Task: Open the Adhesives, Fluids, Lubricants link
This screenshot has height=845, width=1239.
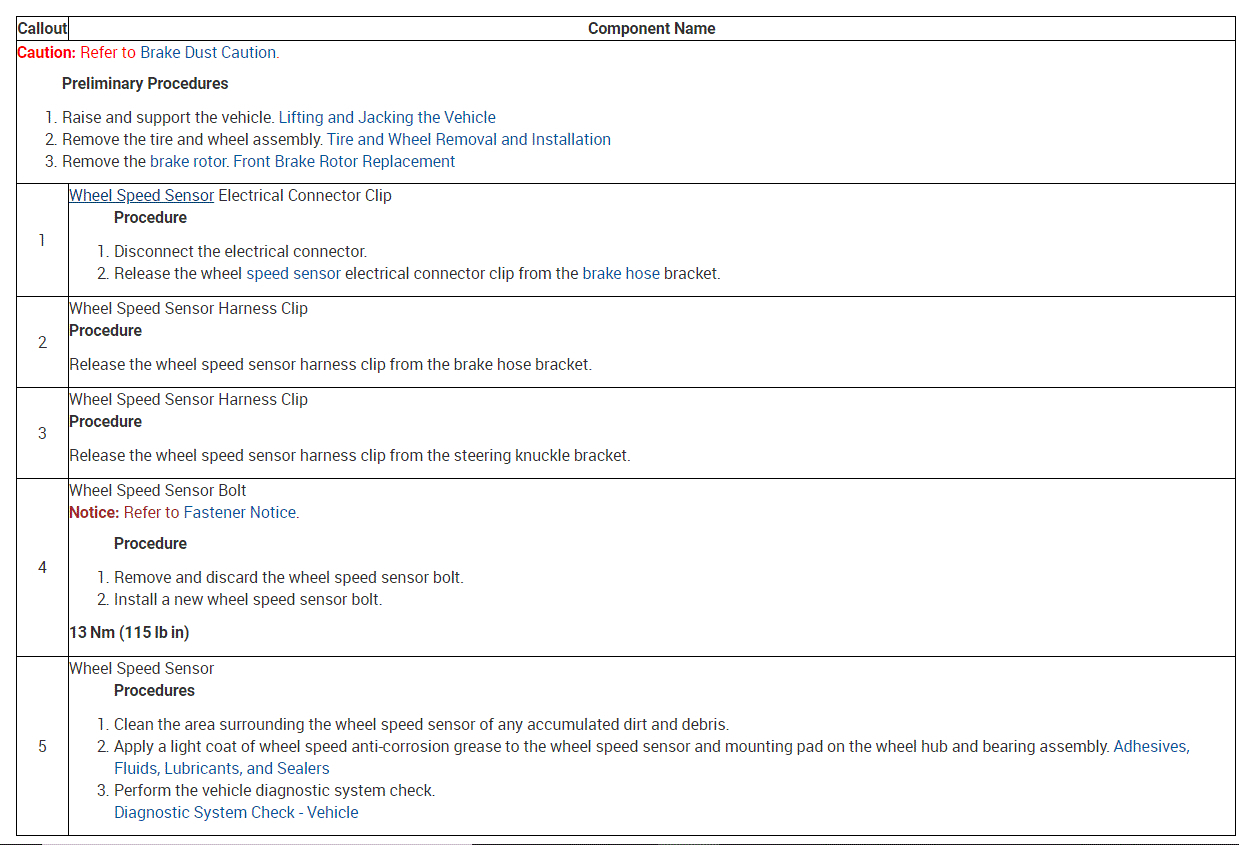Action: tap(1151, 746)
